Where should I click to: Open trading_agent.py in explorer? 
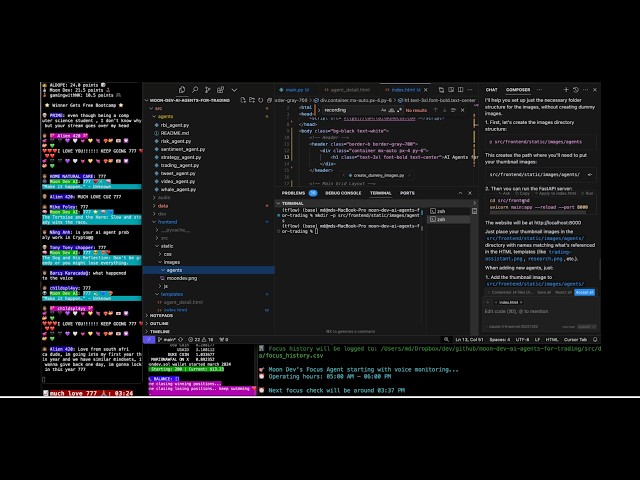[x=180, y=165]
